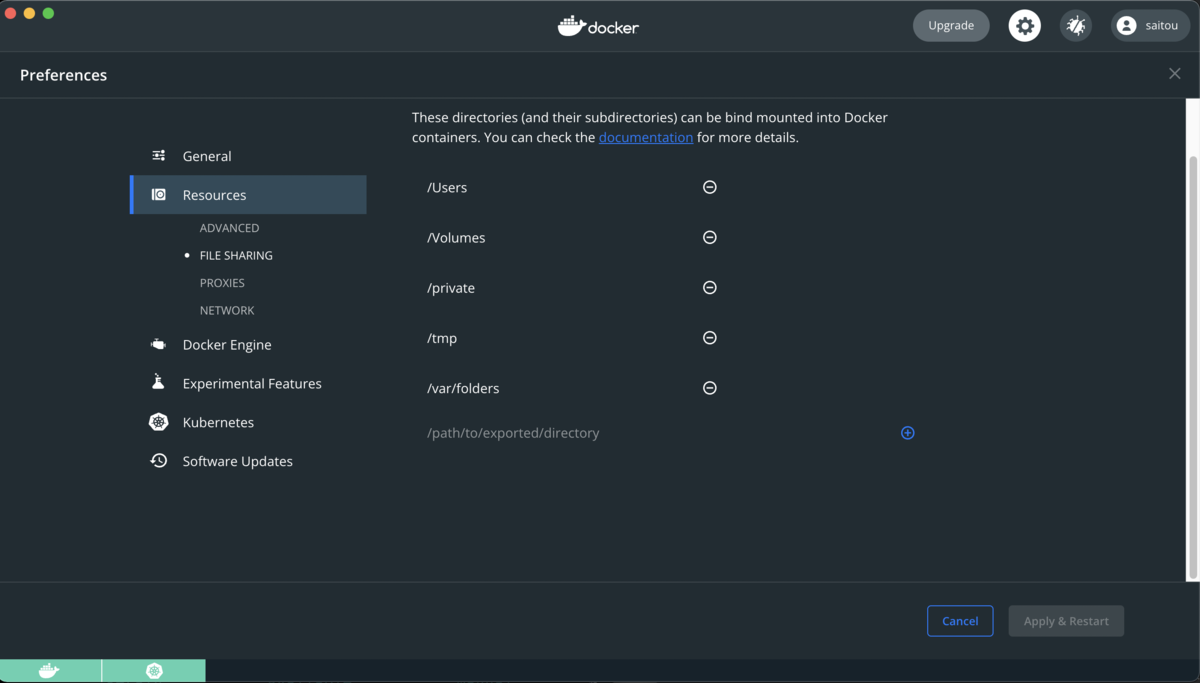Image resolution: width=1200 pixels, height=683 pixels.
Task: Remove the /tmp shared directory
Action: click(x=710, y=338)
